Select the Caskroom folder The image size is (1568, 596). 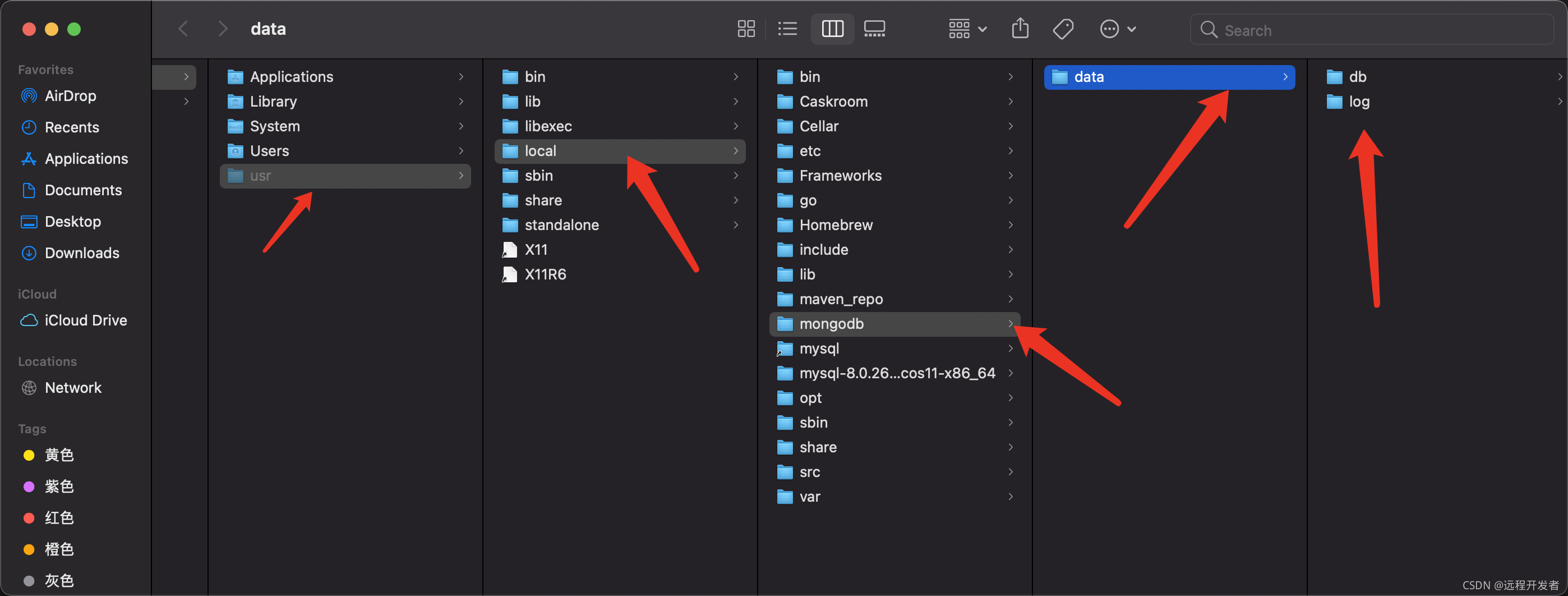point(895,101)
